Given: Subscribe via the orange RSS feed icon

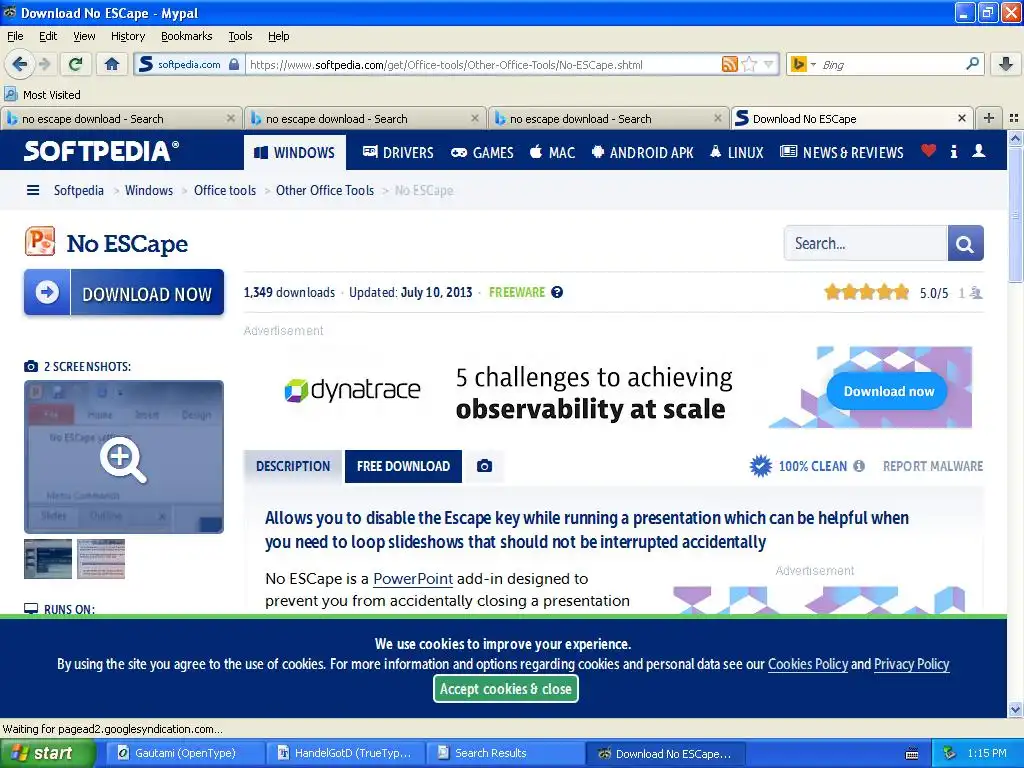Looking at the screenshot, I should point(729,64).
